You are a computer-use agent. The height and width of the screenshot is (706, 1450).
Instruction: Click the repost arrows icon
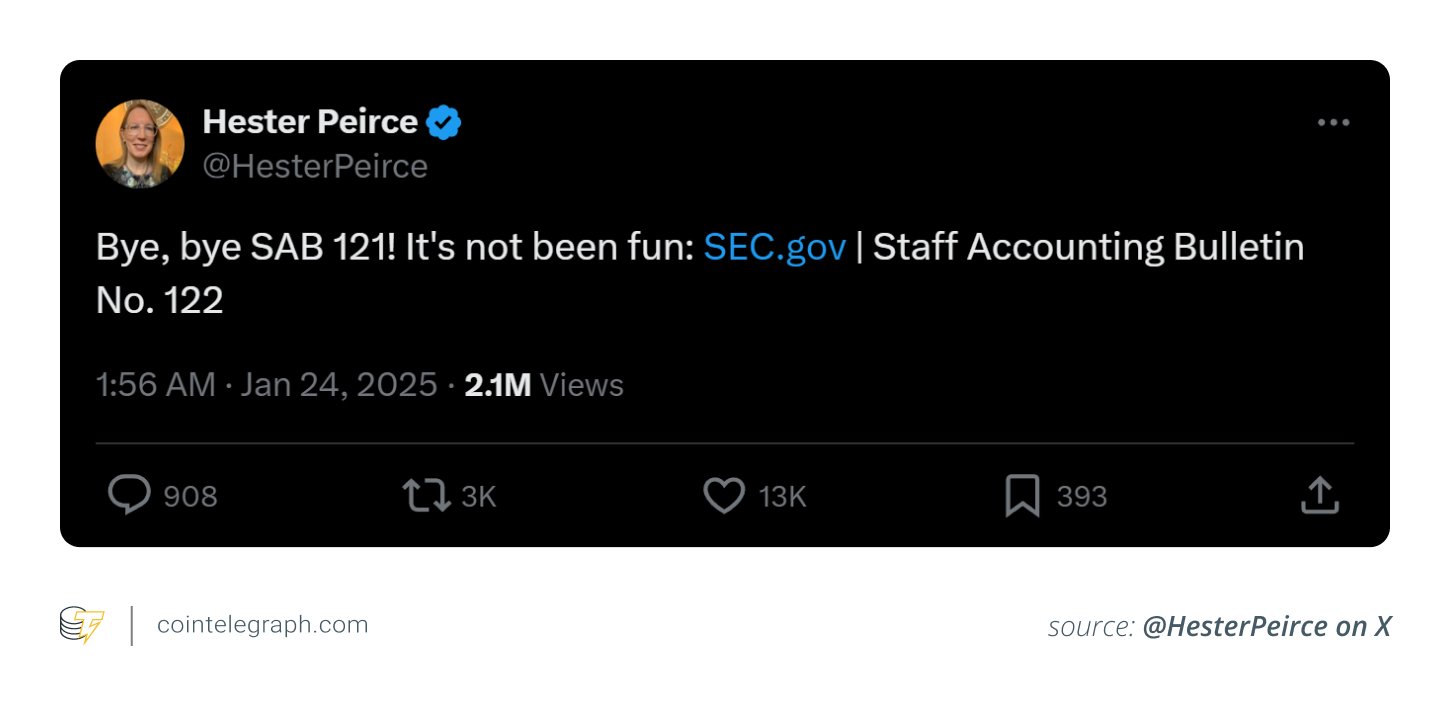click(426, 495)
